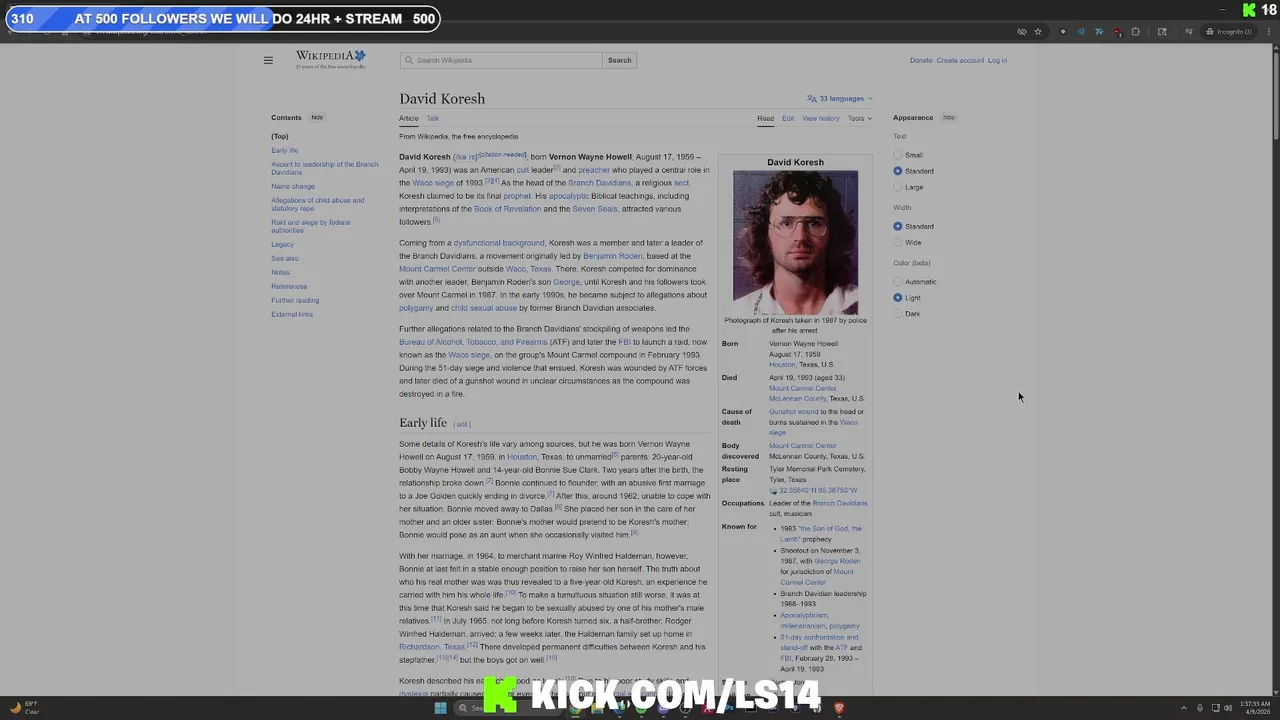Select Large text size
This screenshot has width=1280, height=720.
(x=897, y=187)
